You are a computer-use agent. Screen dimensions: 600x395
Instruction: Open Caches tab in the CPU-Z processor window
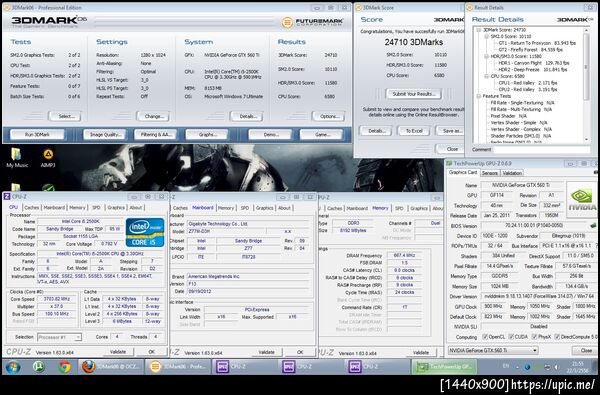point(32,207)
